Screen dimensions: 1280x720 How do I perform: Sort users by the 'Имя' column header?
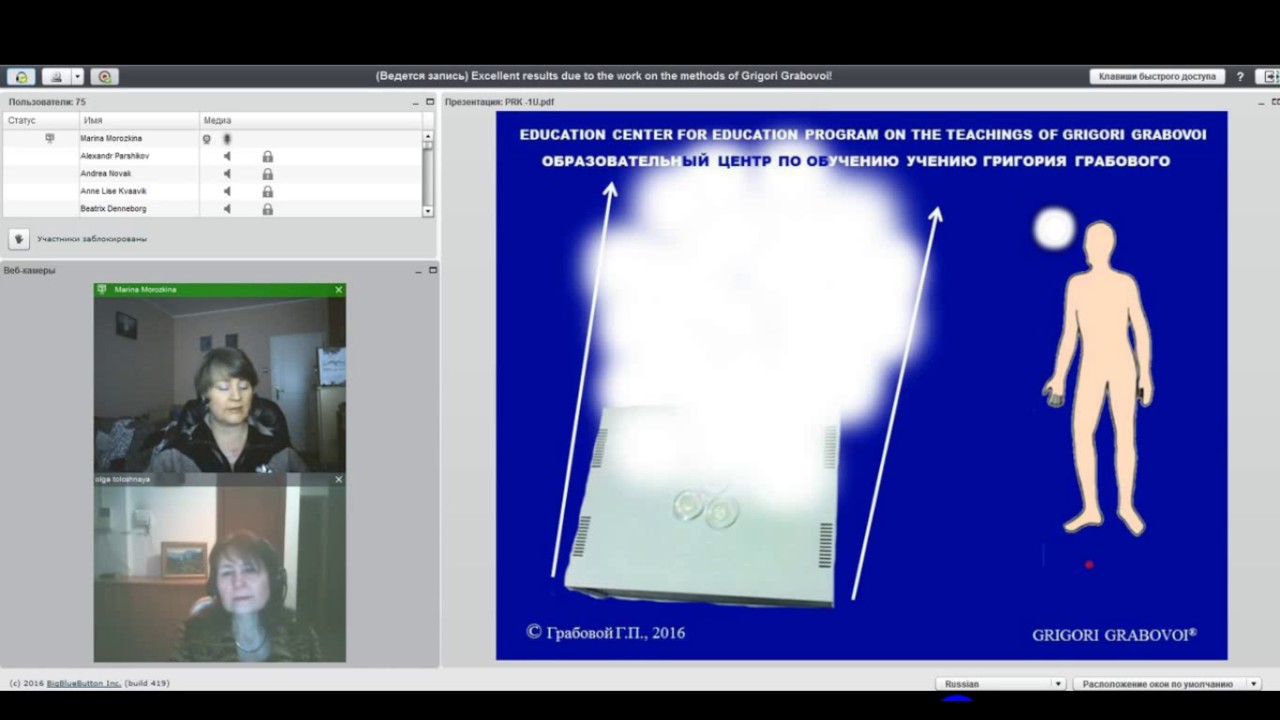click(x=139, y=121)
